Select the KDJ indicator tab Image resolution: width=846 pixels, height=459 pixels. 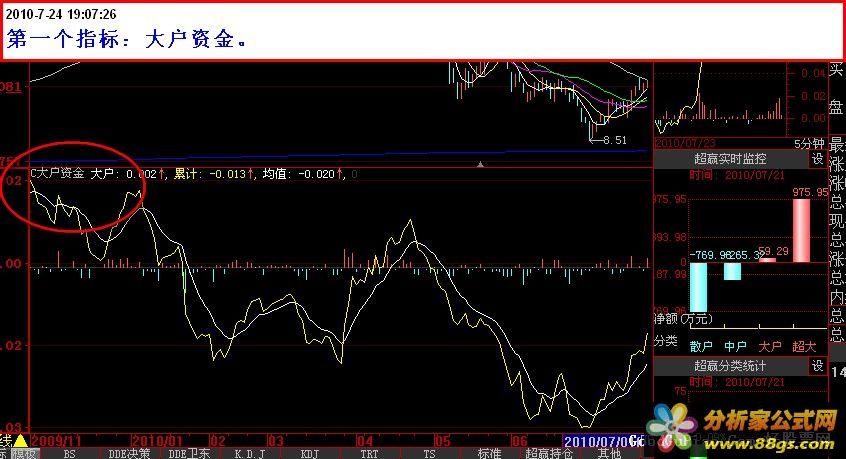click(309, 454)
